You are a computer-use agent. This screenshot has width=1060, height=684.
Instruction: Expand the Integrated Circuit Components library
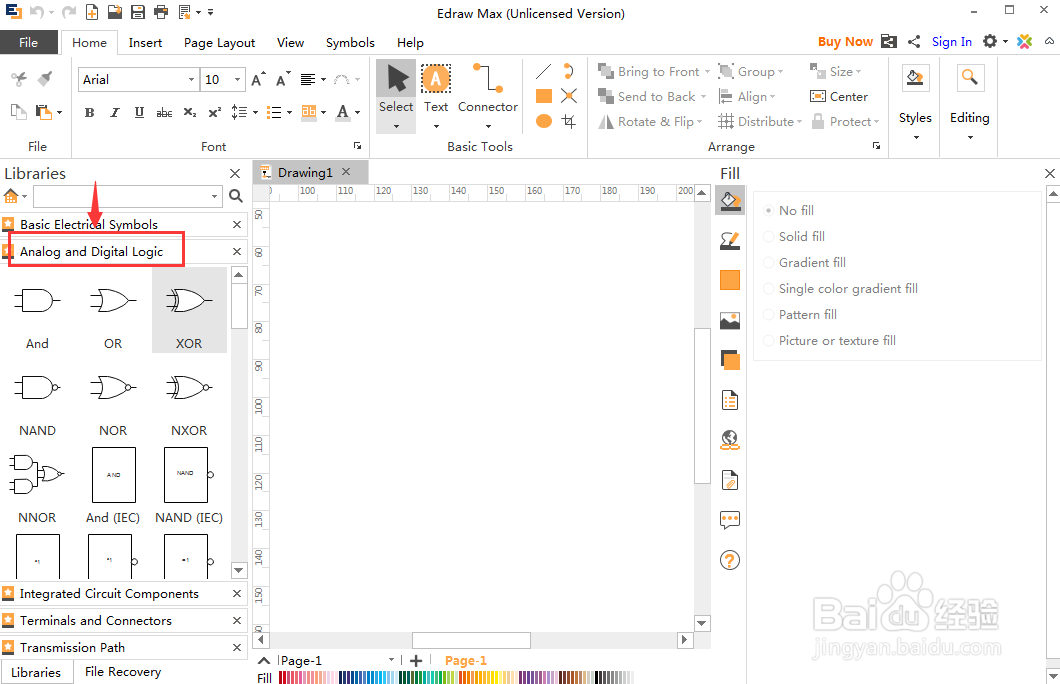[x=109, y=593]
